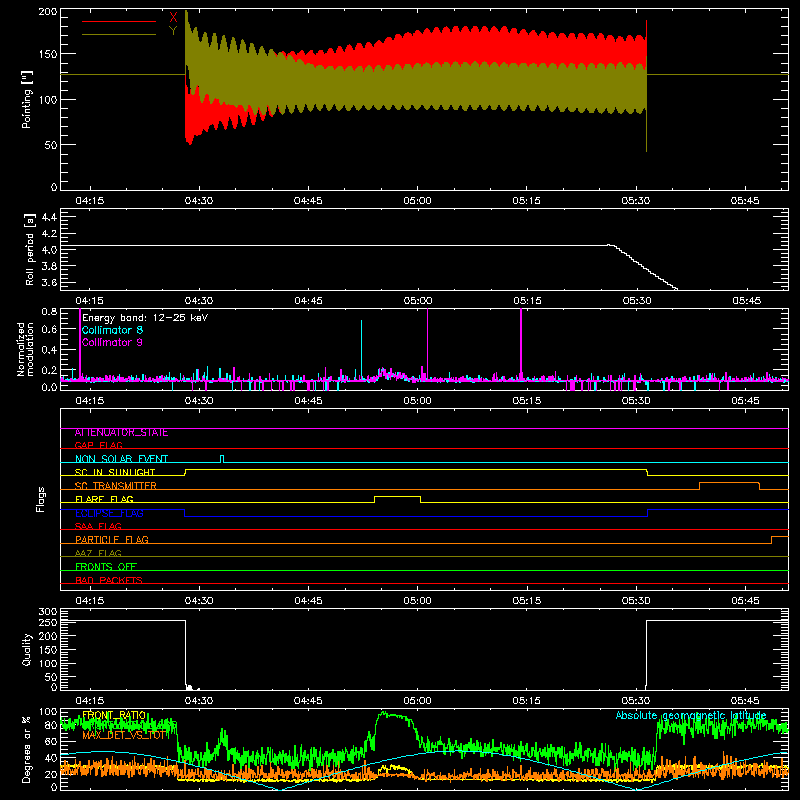Viewport: 800px width, 800px height.
Task: Click the magenta modulation spike just after 05:00
Action: 428,344
